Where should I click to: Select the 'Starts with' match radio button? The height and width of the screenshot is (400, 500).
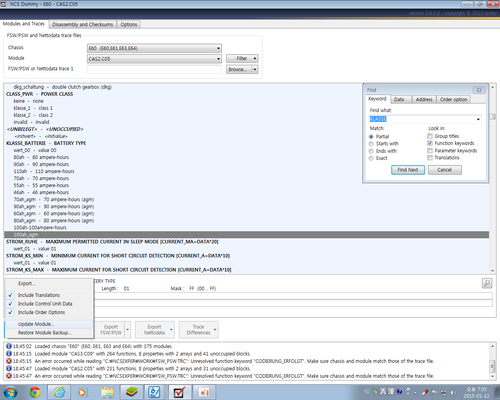[x=371, y=144]
